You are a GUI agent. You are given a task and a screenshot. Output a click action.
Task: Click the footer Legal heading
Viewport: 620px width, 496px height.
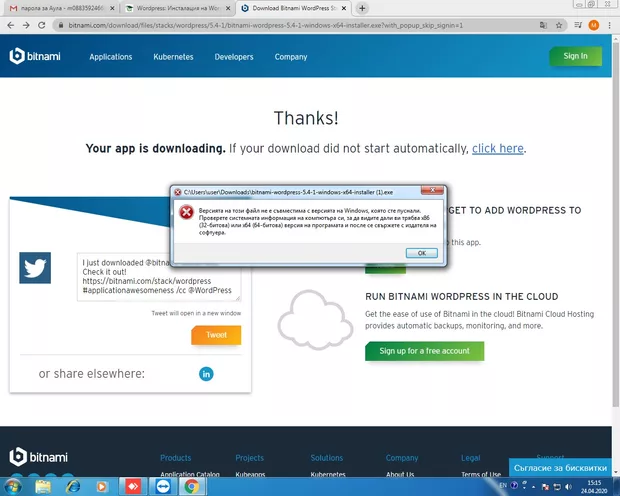pos(471,458)
